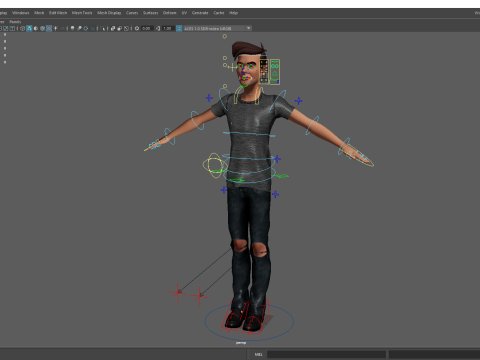Toggle textured display mode
Image resolution: width=480 pixels, height=360 pixels.
click(x=49, y=28)
